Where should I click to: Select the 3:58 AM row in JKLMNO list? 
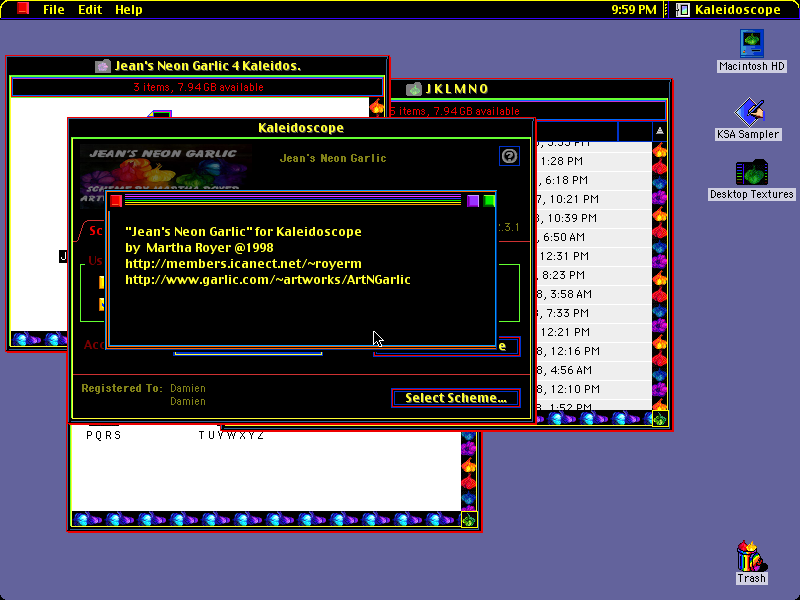tap(593, 294)
